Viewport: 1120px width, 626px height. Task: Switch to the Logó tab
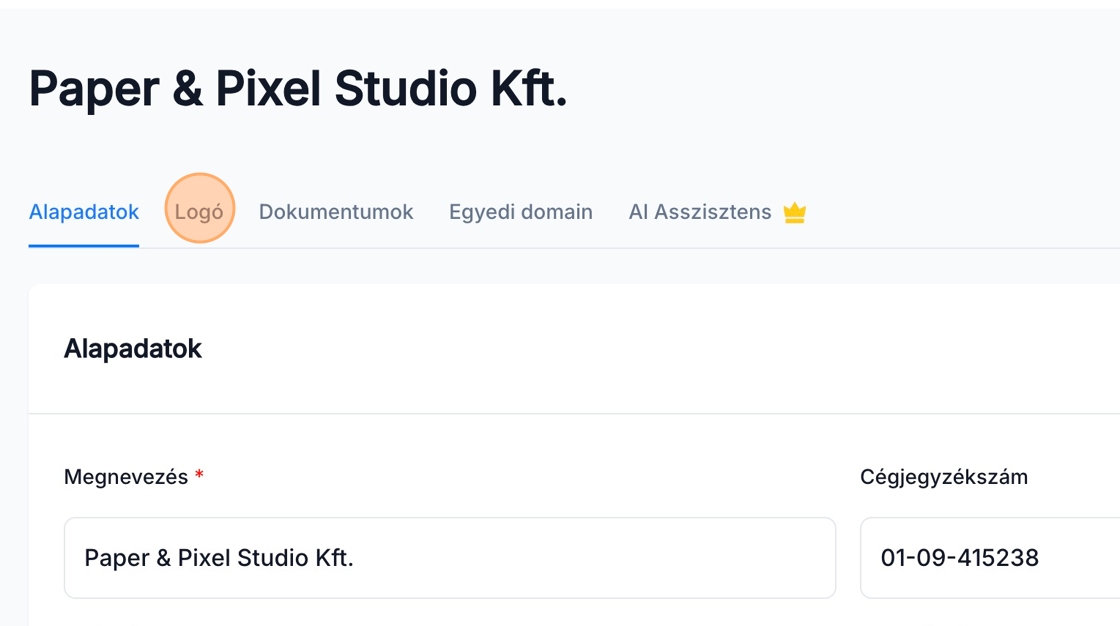tap(199, 212)
